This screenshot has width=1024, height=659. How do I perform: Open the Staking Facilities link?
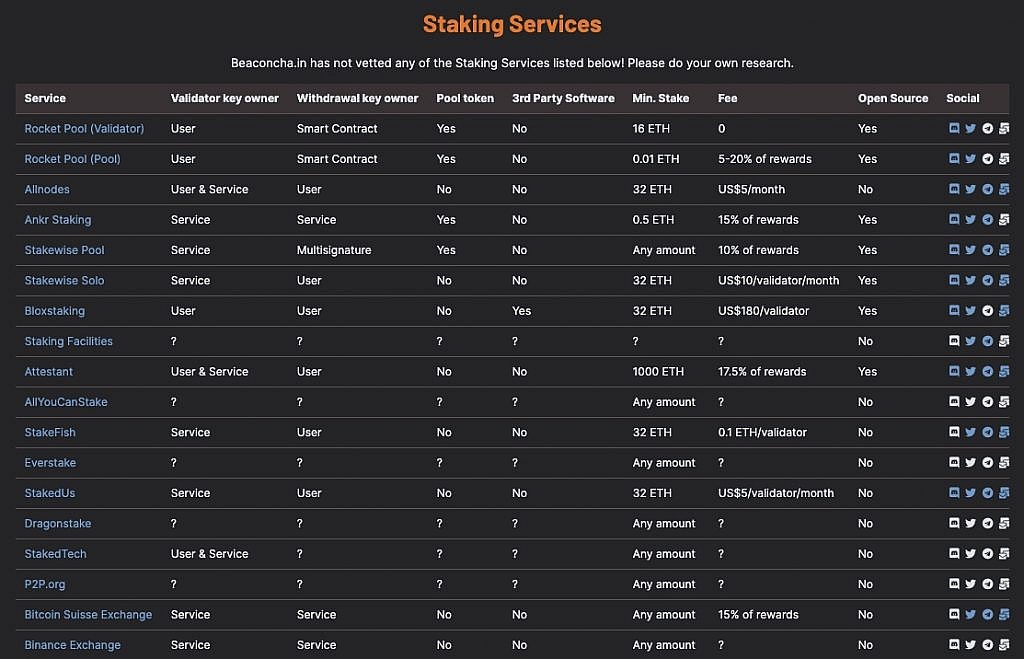pyautogui.click(x=68, y=341)
